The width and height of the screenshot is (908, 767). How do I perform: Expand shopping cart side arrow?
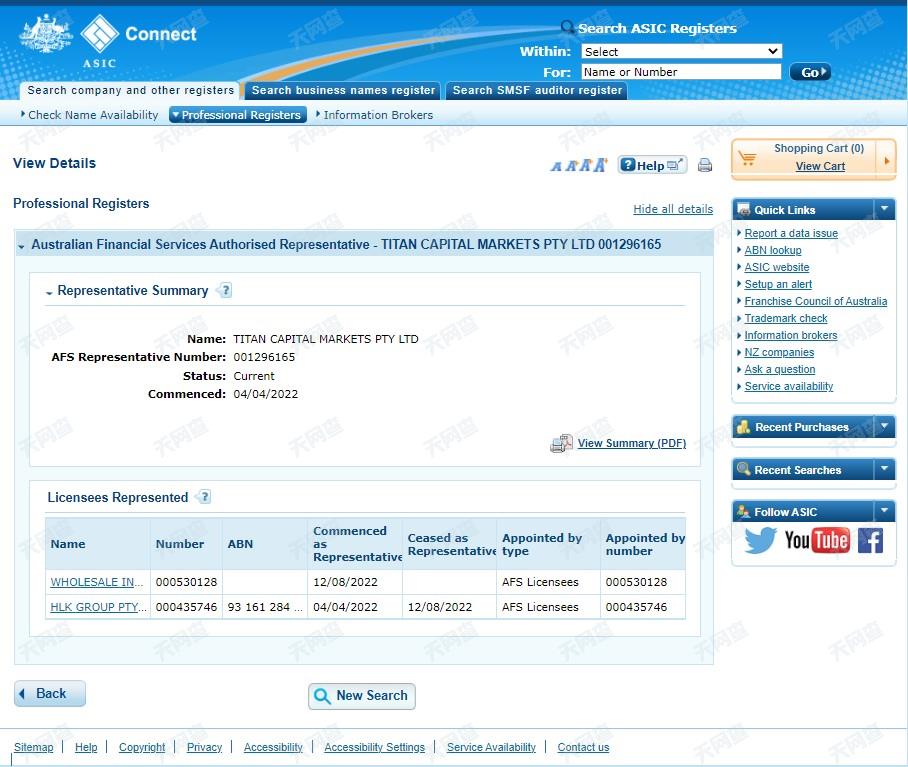887,161
